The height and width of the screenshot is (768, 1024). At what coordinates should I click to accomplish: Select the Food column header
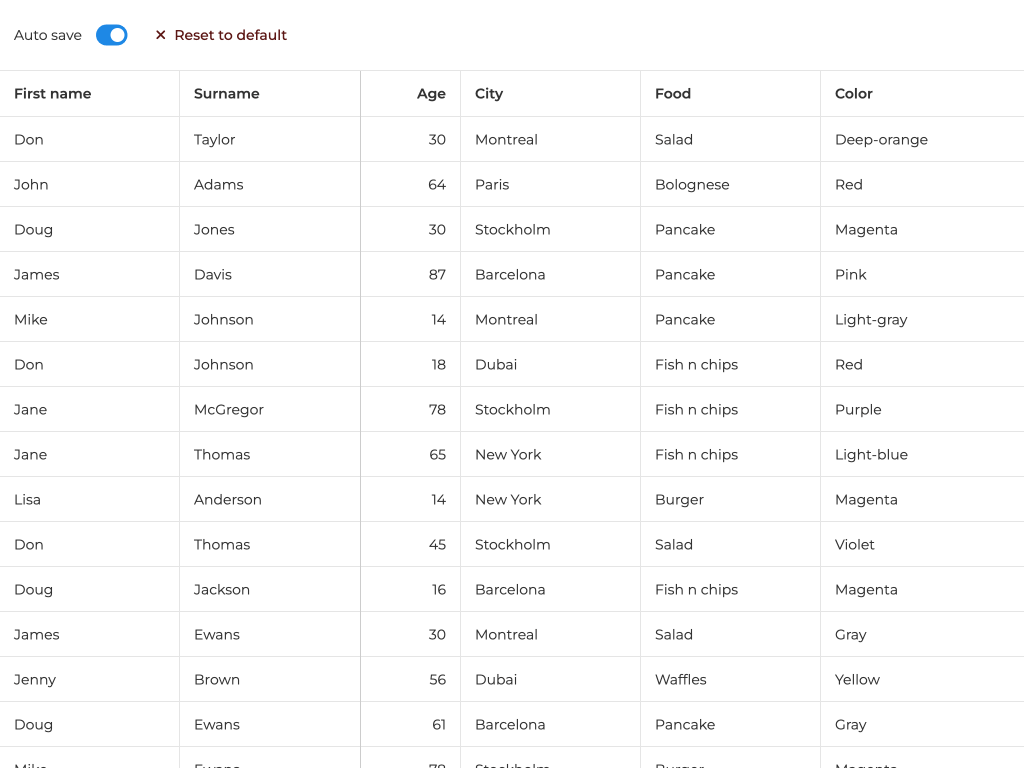point(673,94)
